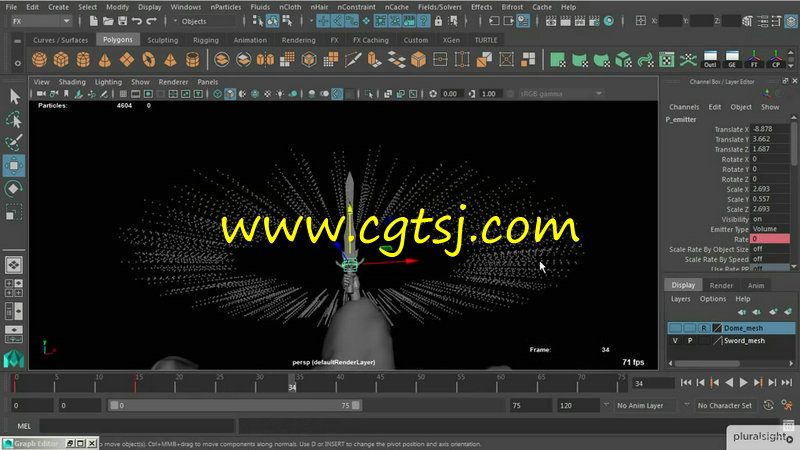Click the Rate attribute value field
800x450 pixels.
coord(770,239)
